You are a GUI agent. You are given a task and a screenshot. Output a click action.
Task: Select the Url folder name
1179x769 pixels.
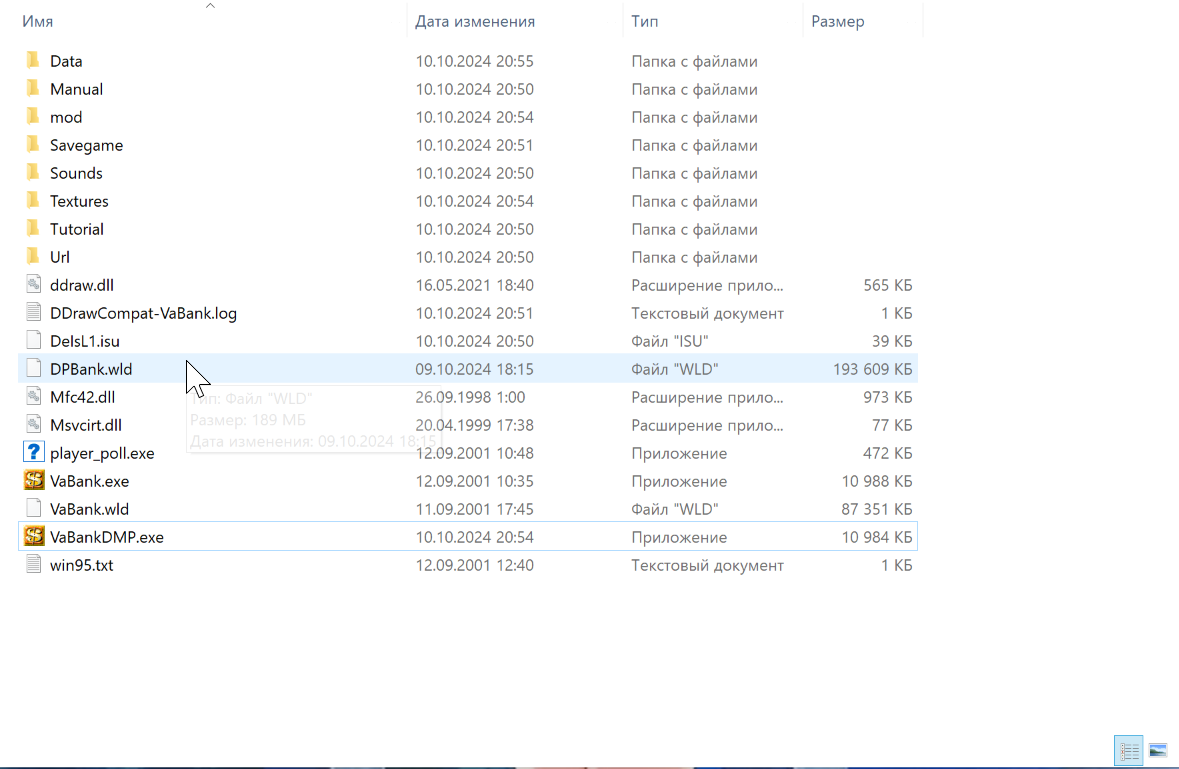pyautogui.click(x=59, y=257)
